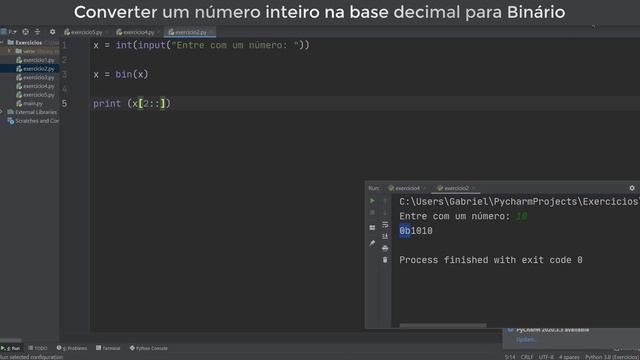
Task: Open exercicio3.py in the project tree
Action: click(x=35, y=78)
